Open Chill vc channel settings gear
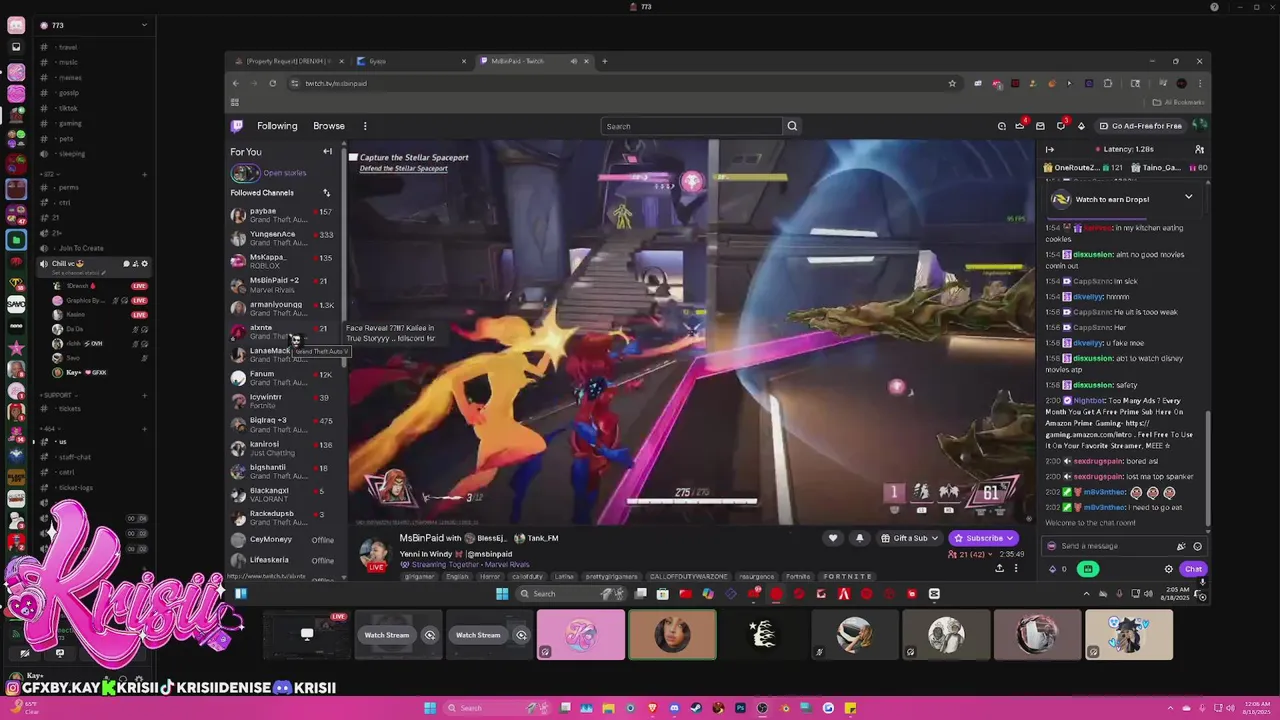Viewport: 1280px width, 720px height. pyautogui.click(x=145, y=264)
